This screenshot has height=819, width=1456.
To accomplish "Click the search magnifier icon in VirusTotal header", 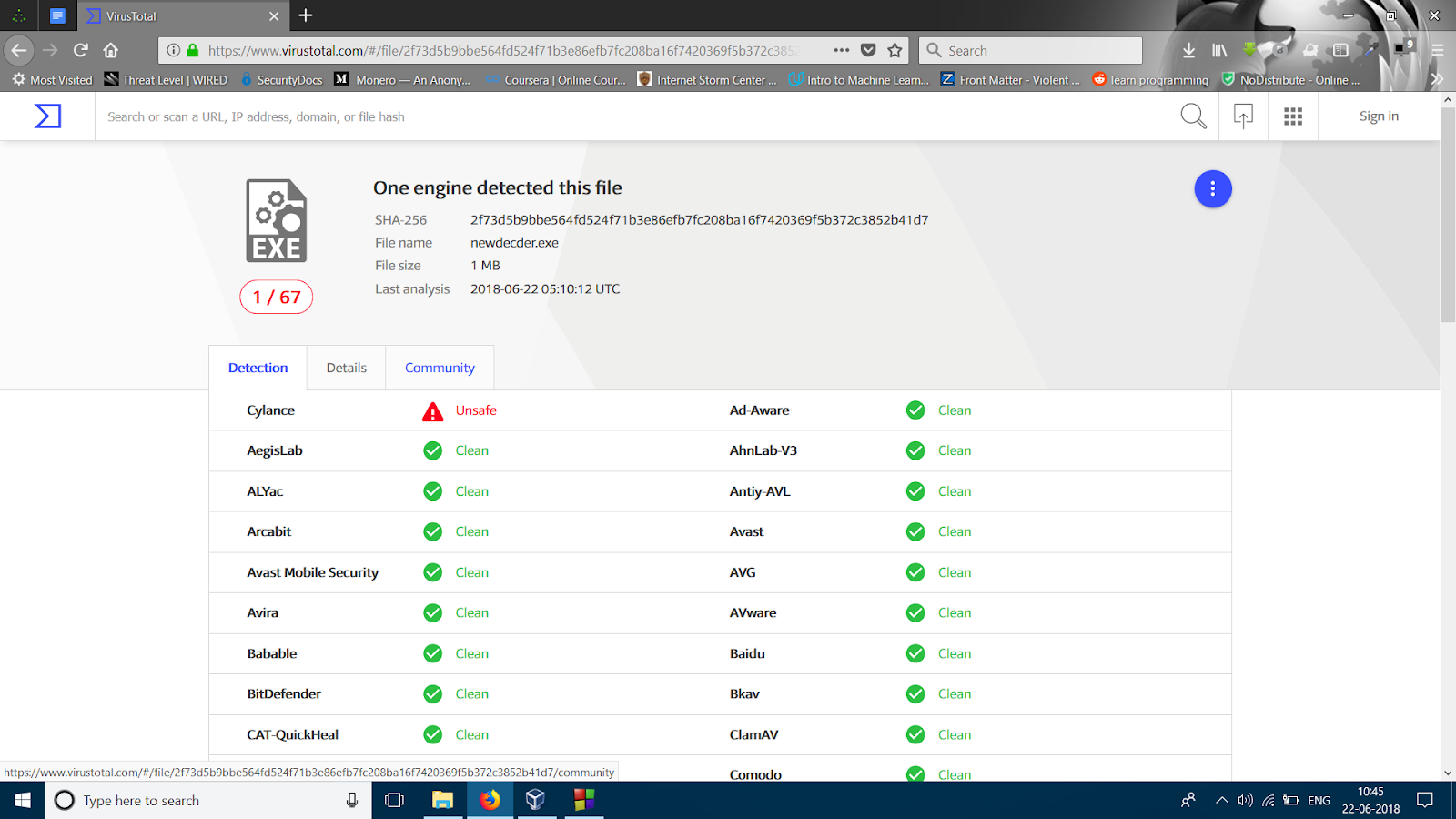I will pos(1193,116).
